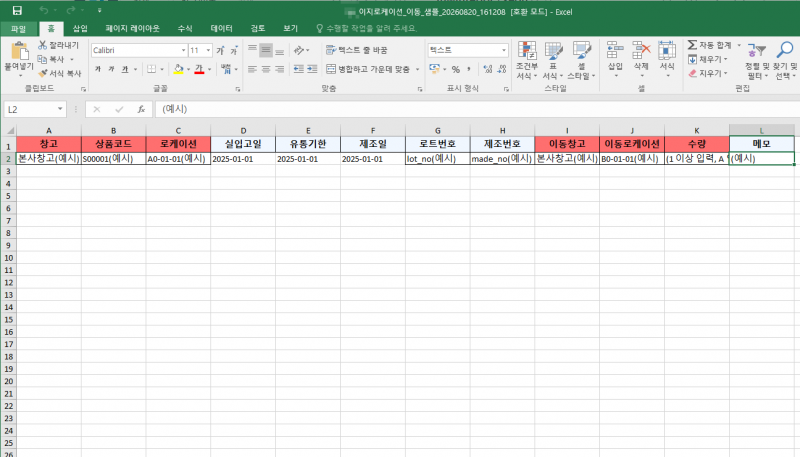Click the Redo arrow in the title bar
The height and width of the screenshot is (457, 800).
[x=70, y=11]
